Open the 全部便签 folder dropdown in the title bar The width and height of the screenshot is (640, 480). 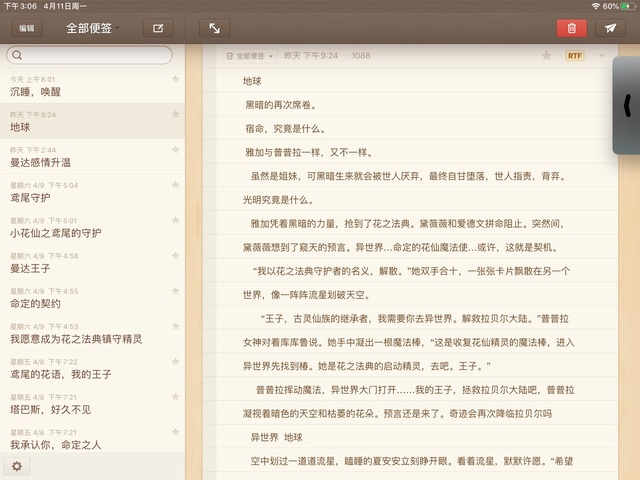coord(92,28)
